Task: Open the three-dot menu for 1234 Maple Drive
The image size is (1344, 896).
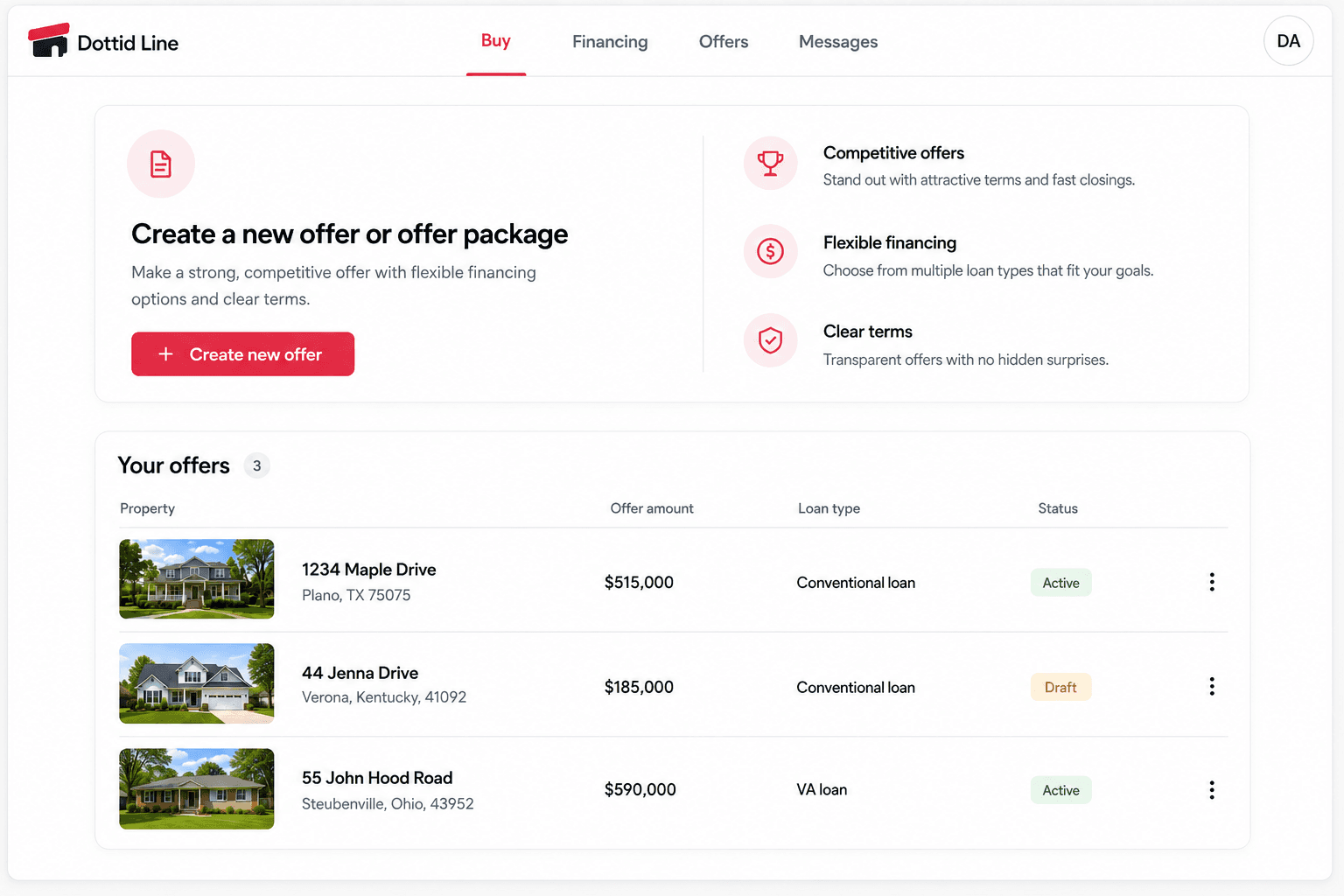Action: point(1212,582)
